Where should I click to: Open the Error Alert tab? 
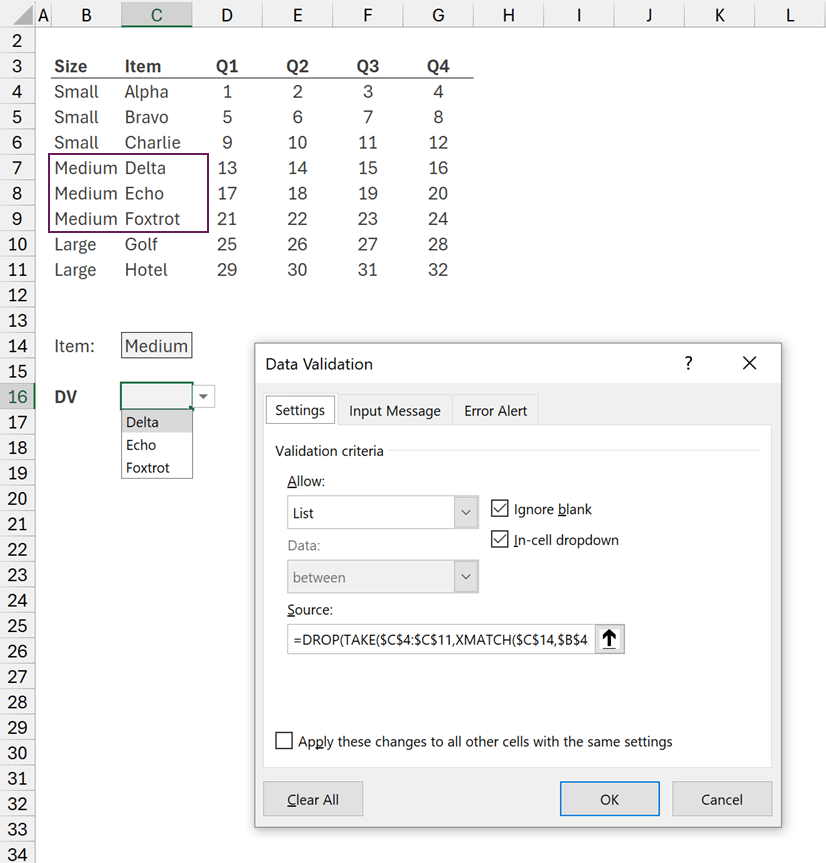(495, 411)
